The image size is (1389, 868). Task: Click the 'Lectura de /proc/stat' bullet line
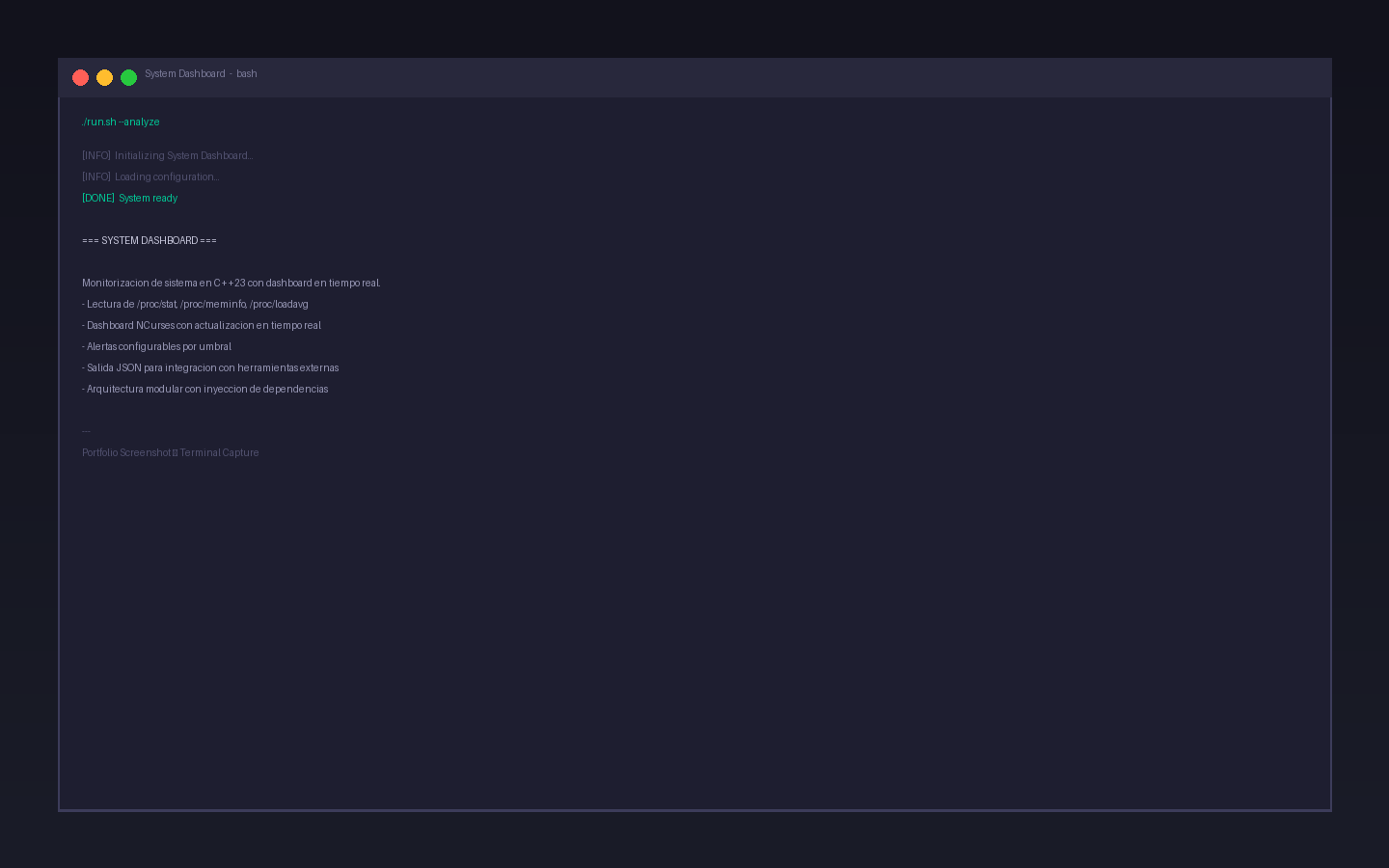pos(195,304)
